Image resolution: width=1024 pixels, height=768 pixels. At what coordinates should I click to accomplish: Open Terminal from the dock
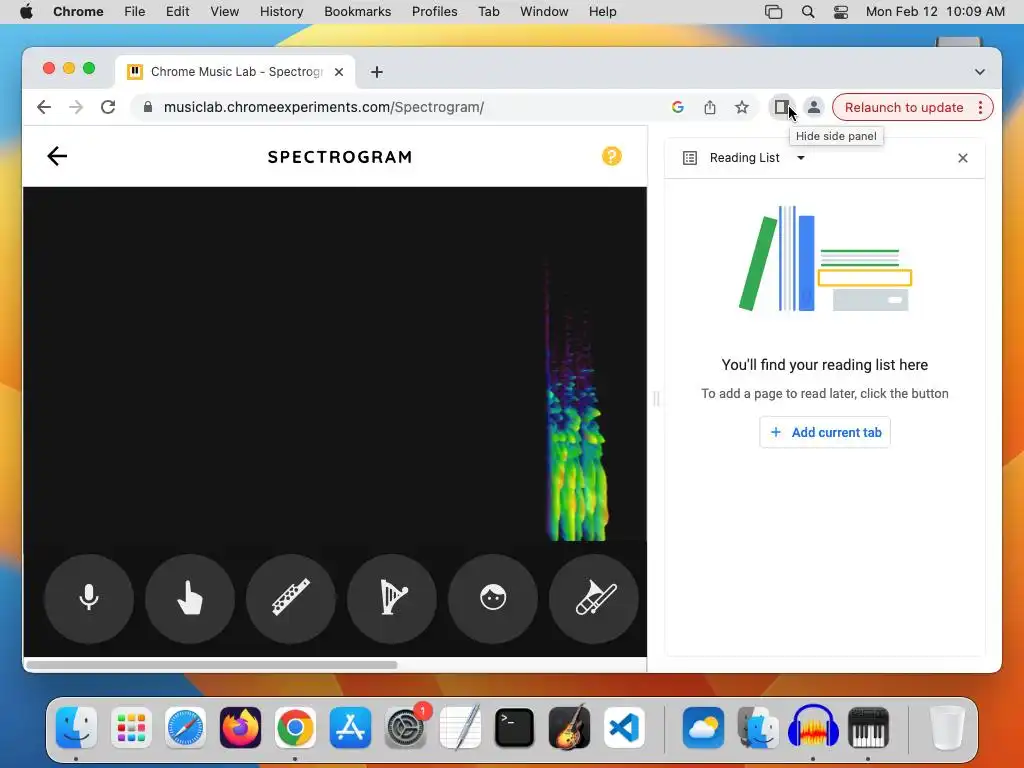click(515, 728)
